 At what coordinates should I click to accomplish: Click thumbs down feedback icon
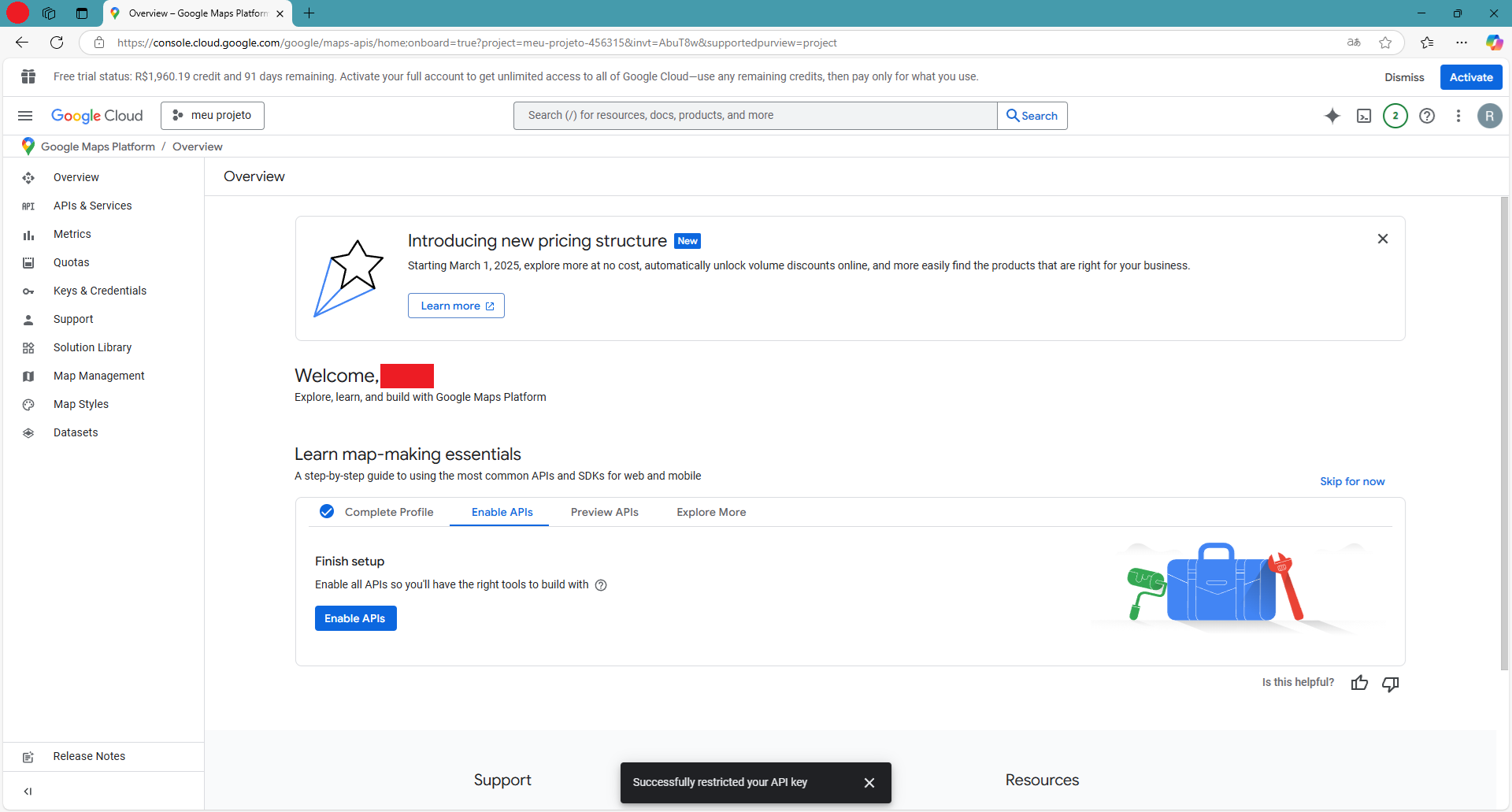click(x=1391, y=683)
